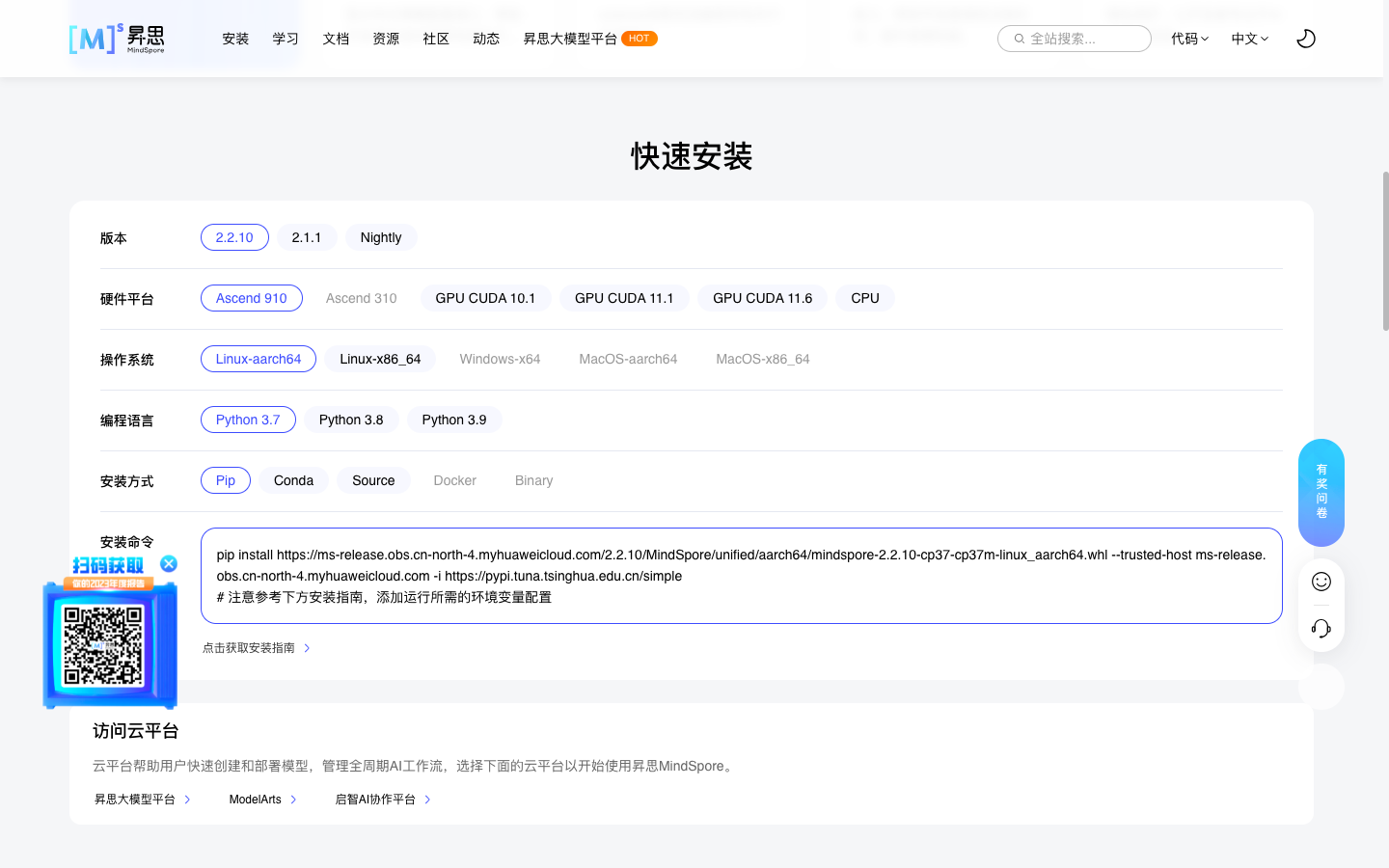
Task: Click the HOT badge
Action: pos(640,39)
